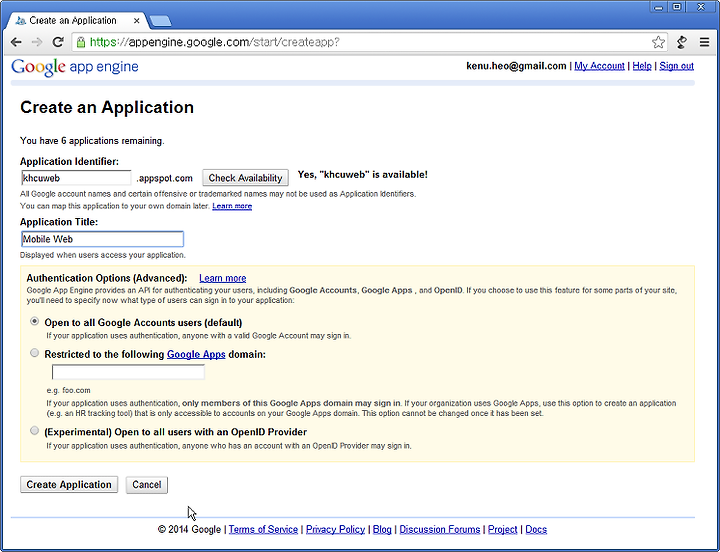The width and height of the screenshot is (720, 552).
Task: Open Terms of Service in footer
Action: 263,529
